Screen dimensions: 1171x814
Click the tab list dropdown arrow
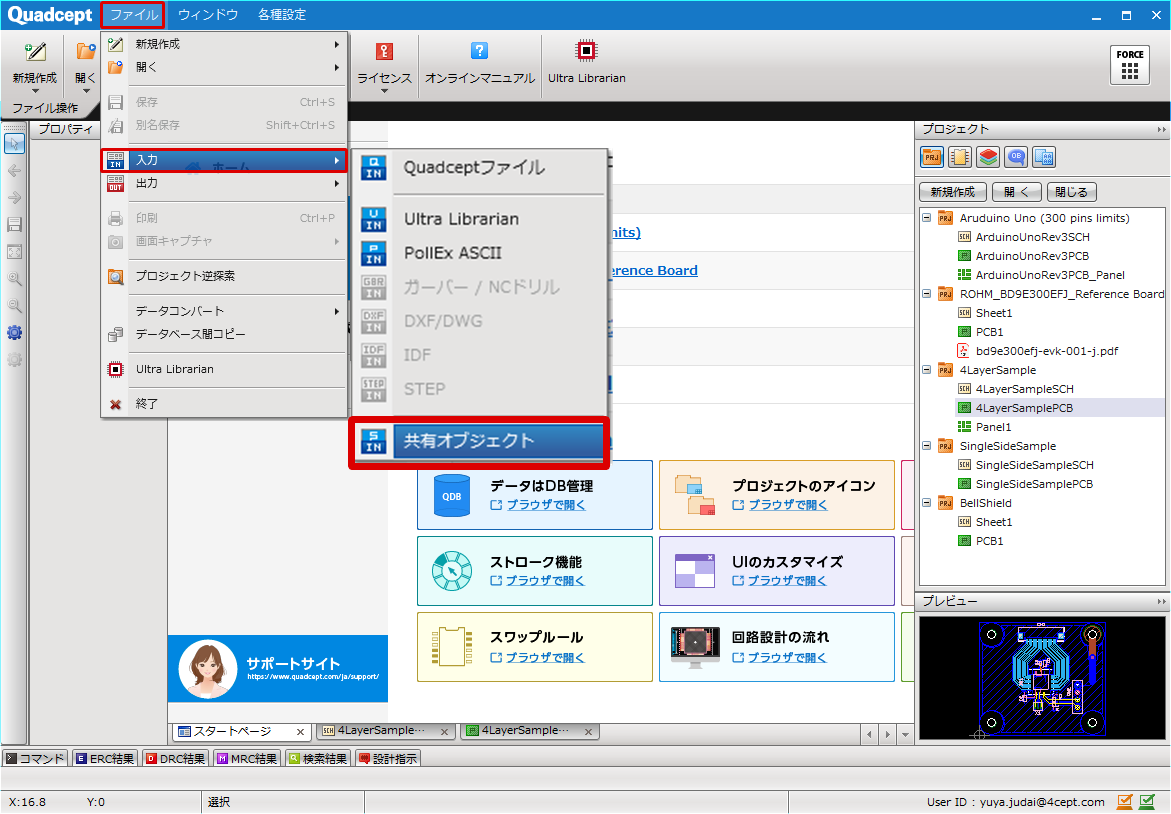pyautogui.click(x=905, y=735)
